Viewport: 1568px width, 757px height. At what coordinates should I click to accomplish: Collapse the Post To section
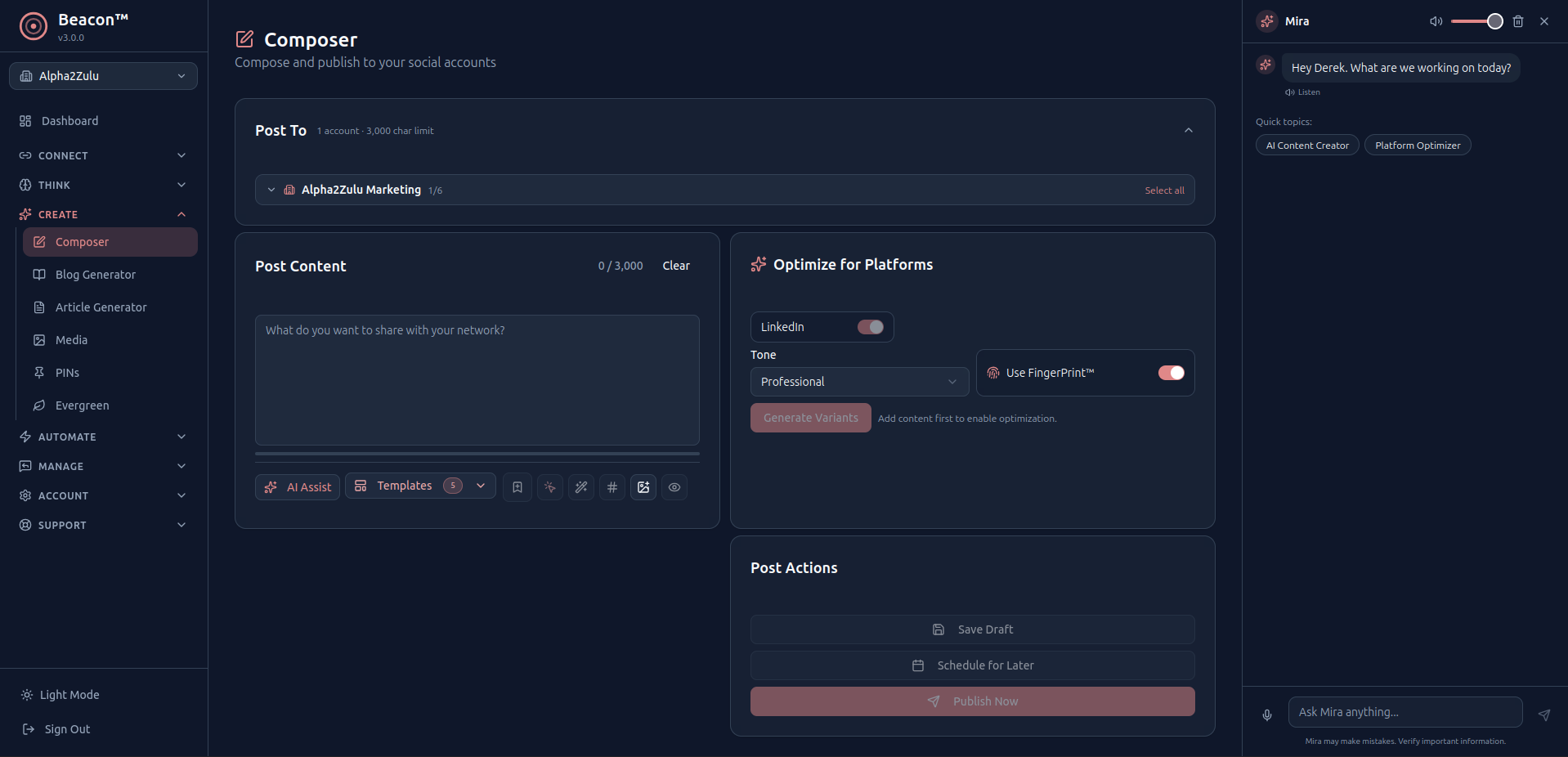point(1189,131)
